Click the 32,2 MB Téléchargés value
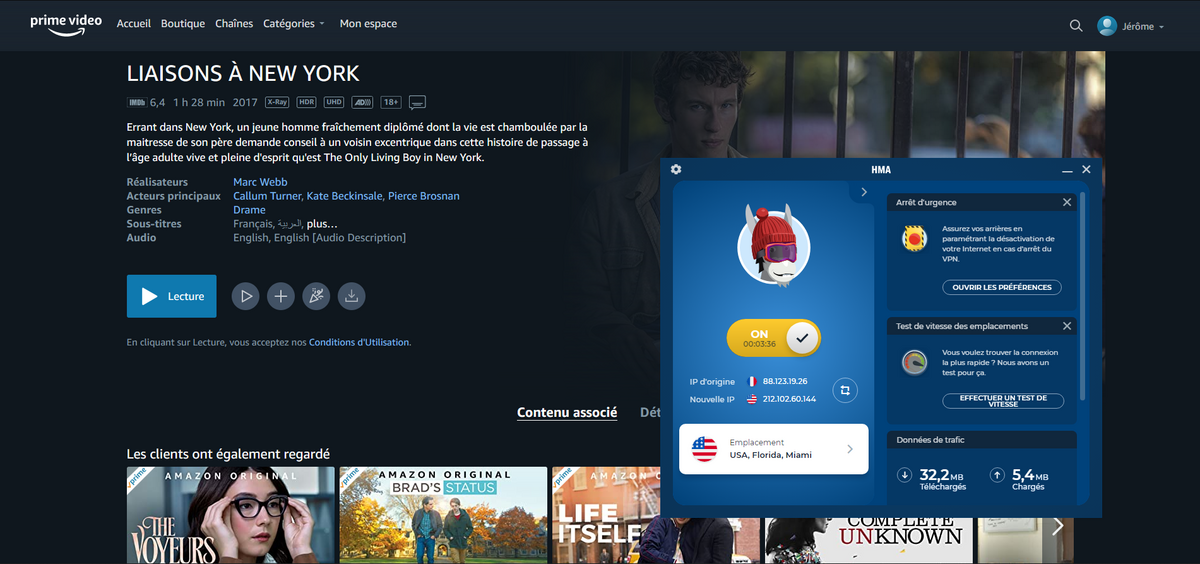Screen dimensions: 1200x564 (x=942, y=475)
